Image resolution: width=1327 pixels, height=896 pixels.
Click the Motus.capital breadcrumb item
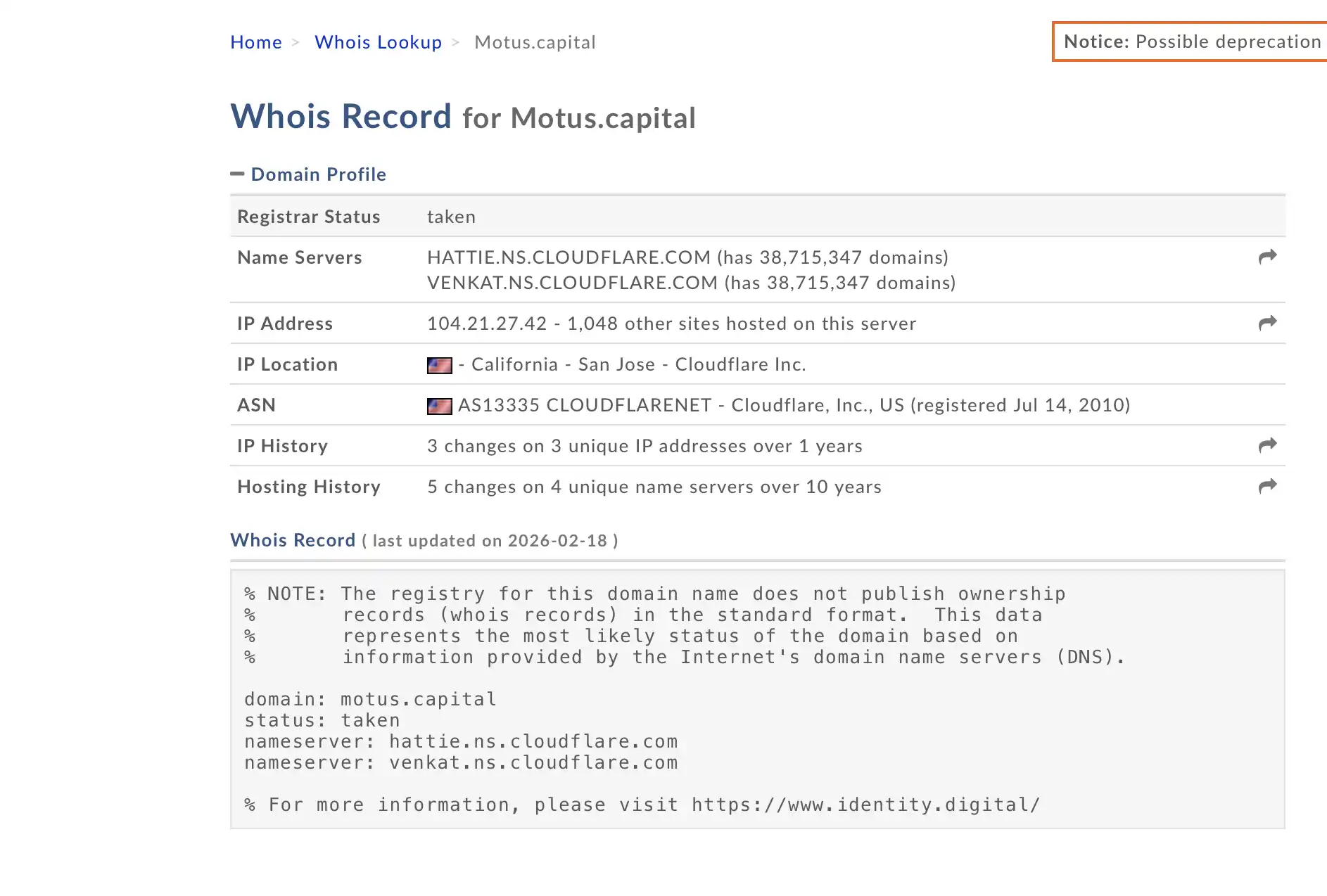[x=535, y=42]
